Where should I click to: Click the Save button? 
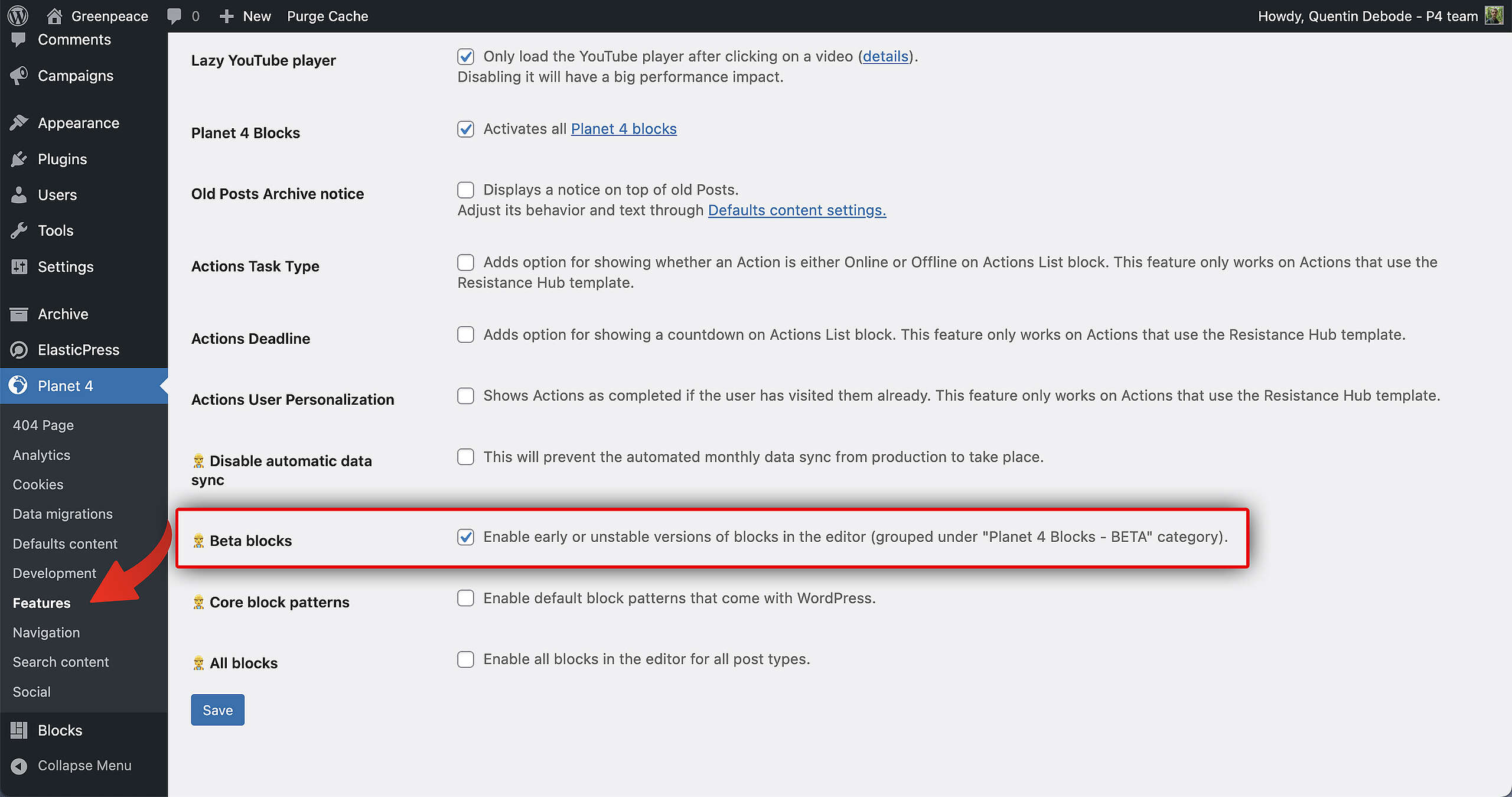click(x=217, y=710)
